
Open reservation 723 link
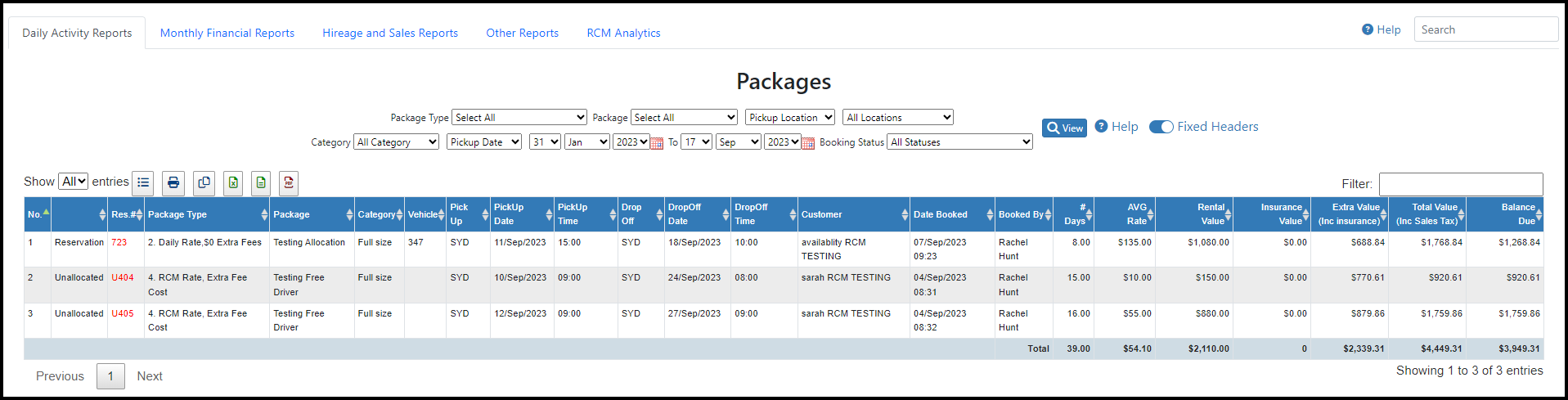coord(119,242)
